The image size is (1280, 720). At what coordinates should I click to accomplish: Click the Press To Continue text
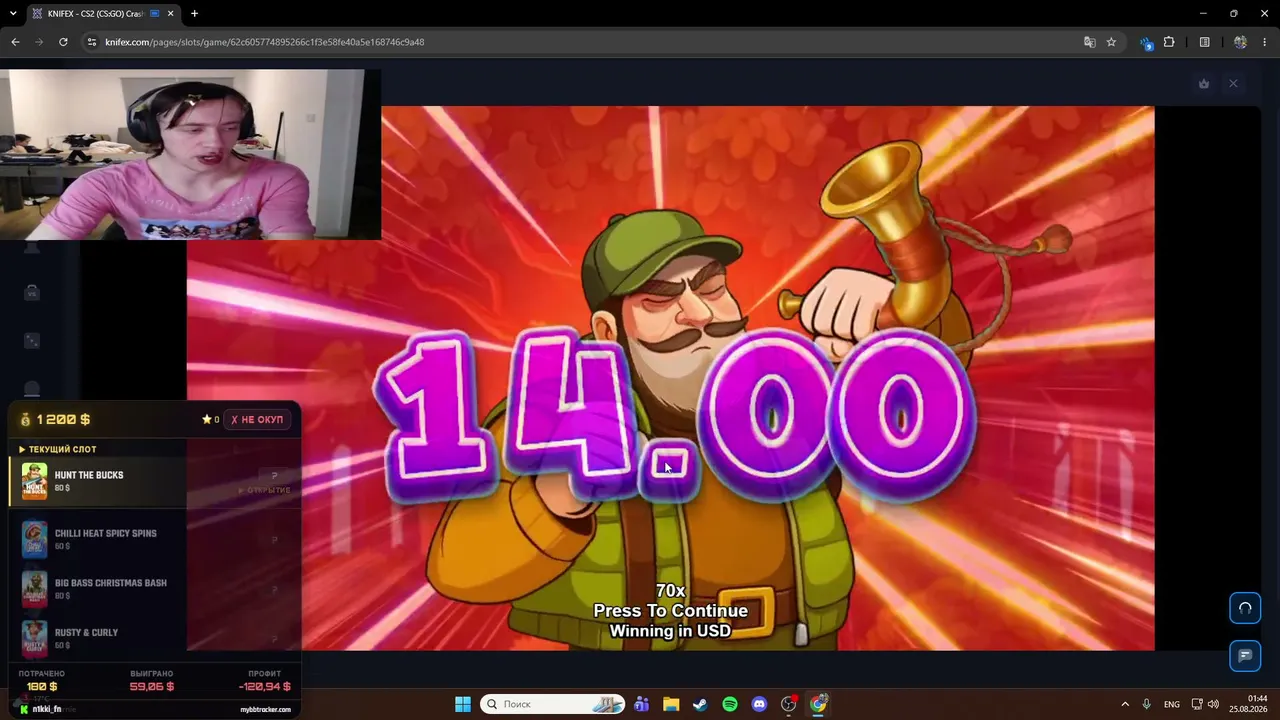[x=670, y=610]
